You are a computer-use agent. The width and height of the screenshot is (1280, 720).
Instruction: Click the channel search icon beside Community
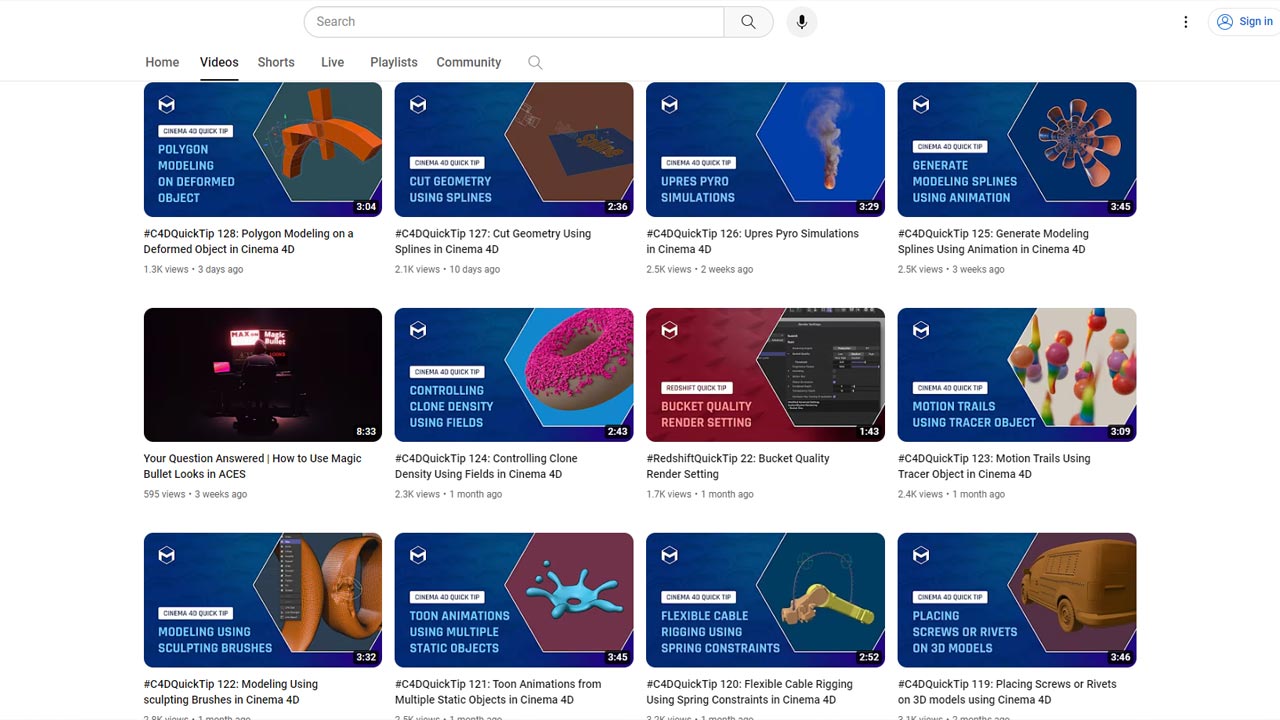535,62
